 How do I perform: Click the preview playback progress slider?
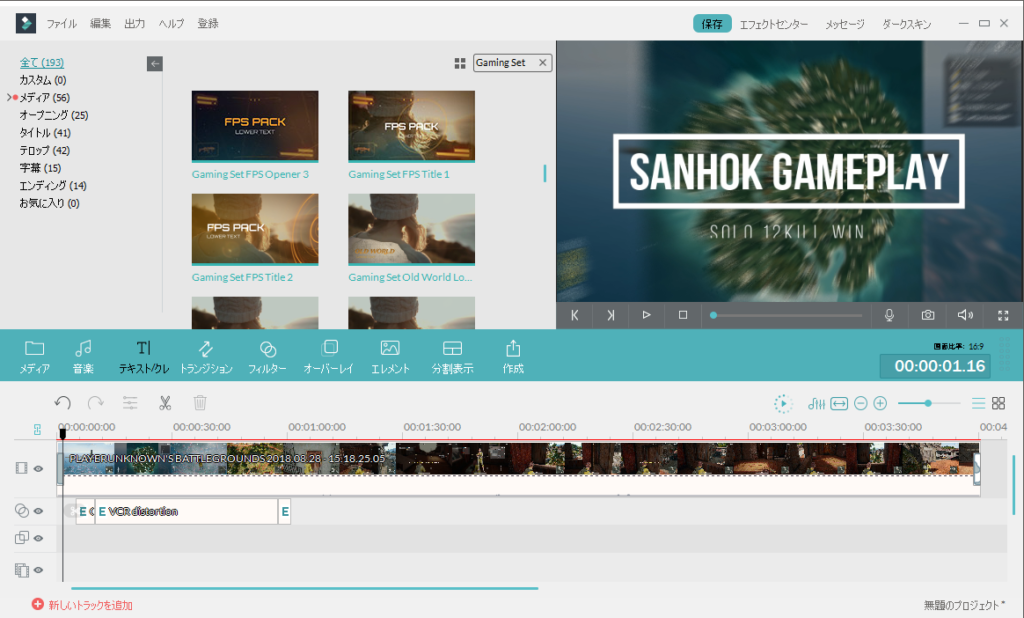click(x=786, y=315)
